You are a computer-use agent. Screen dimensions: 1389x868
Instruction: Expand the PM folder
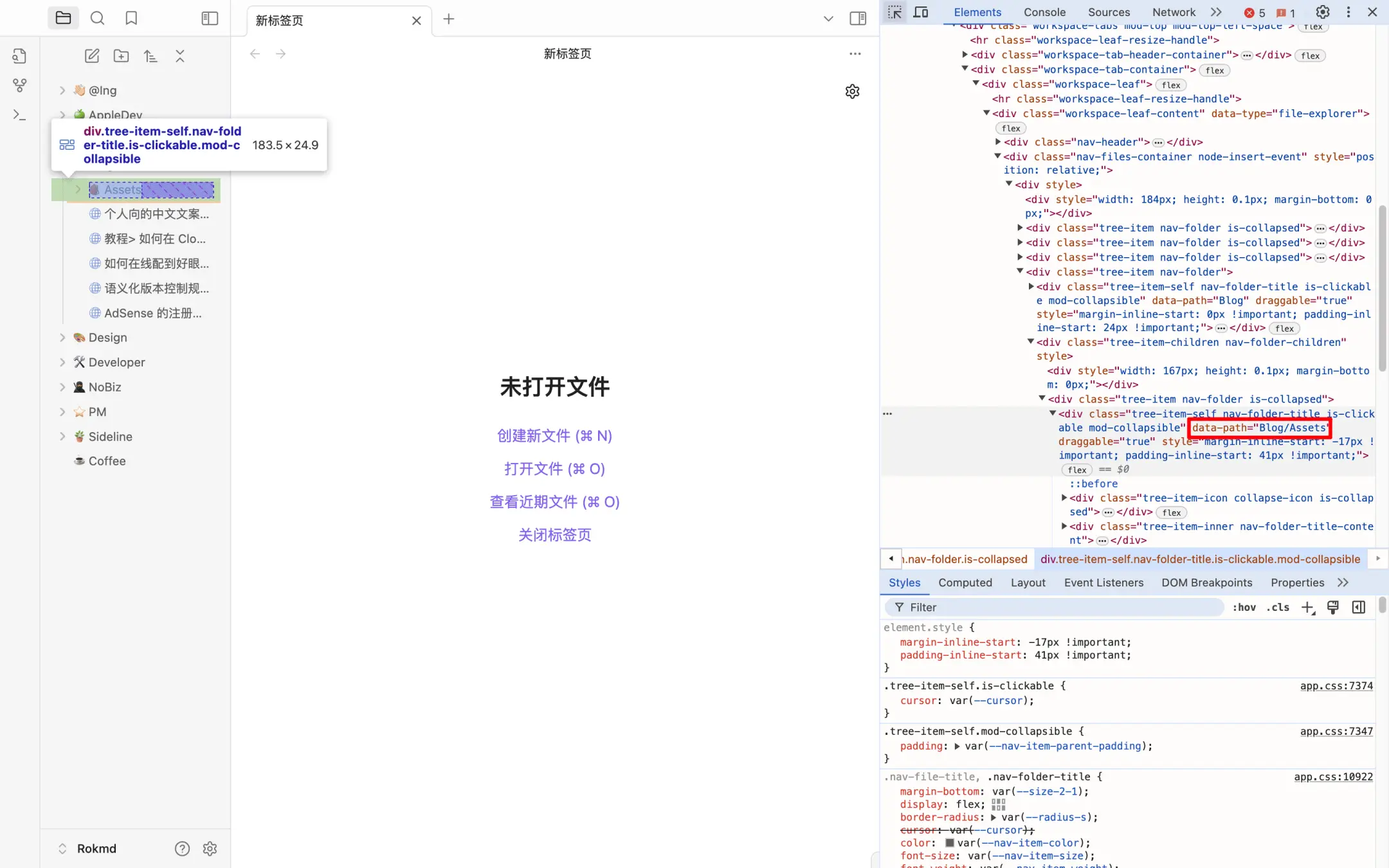pyautogui.click(x=62, y=412)
